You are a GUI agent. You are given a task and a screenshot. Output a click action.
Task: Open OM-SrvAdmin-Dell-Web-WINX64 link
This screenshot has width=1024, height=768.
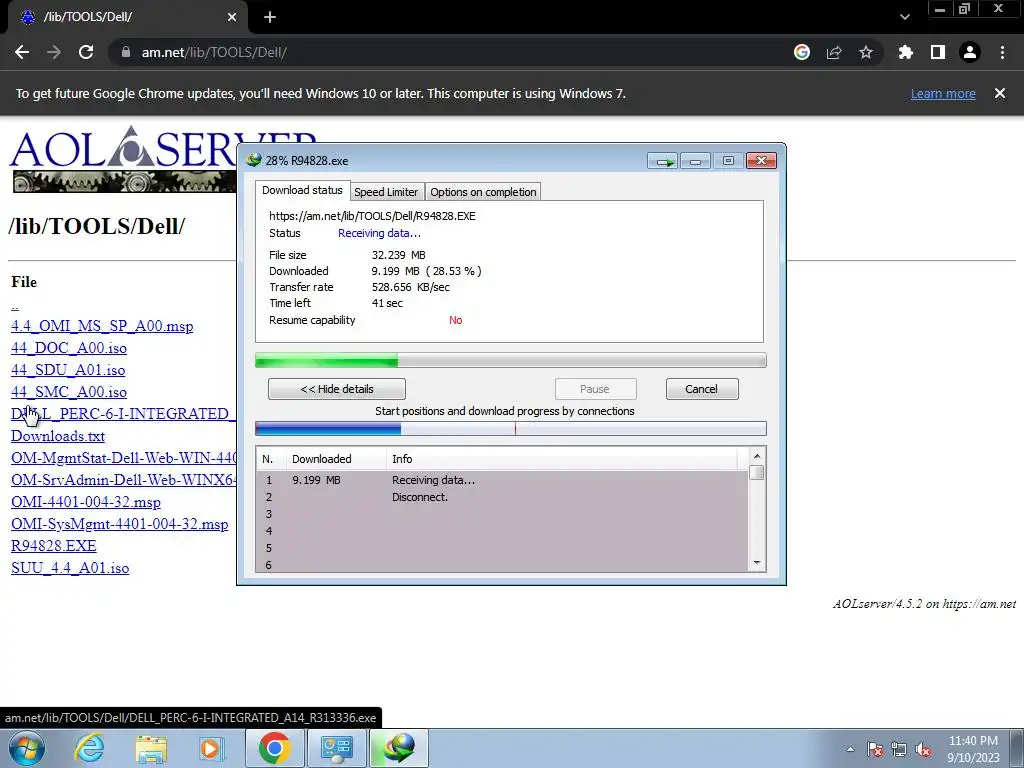(x=123, y=480)
